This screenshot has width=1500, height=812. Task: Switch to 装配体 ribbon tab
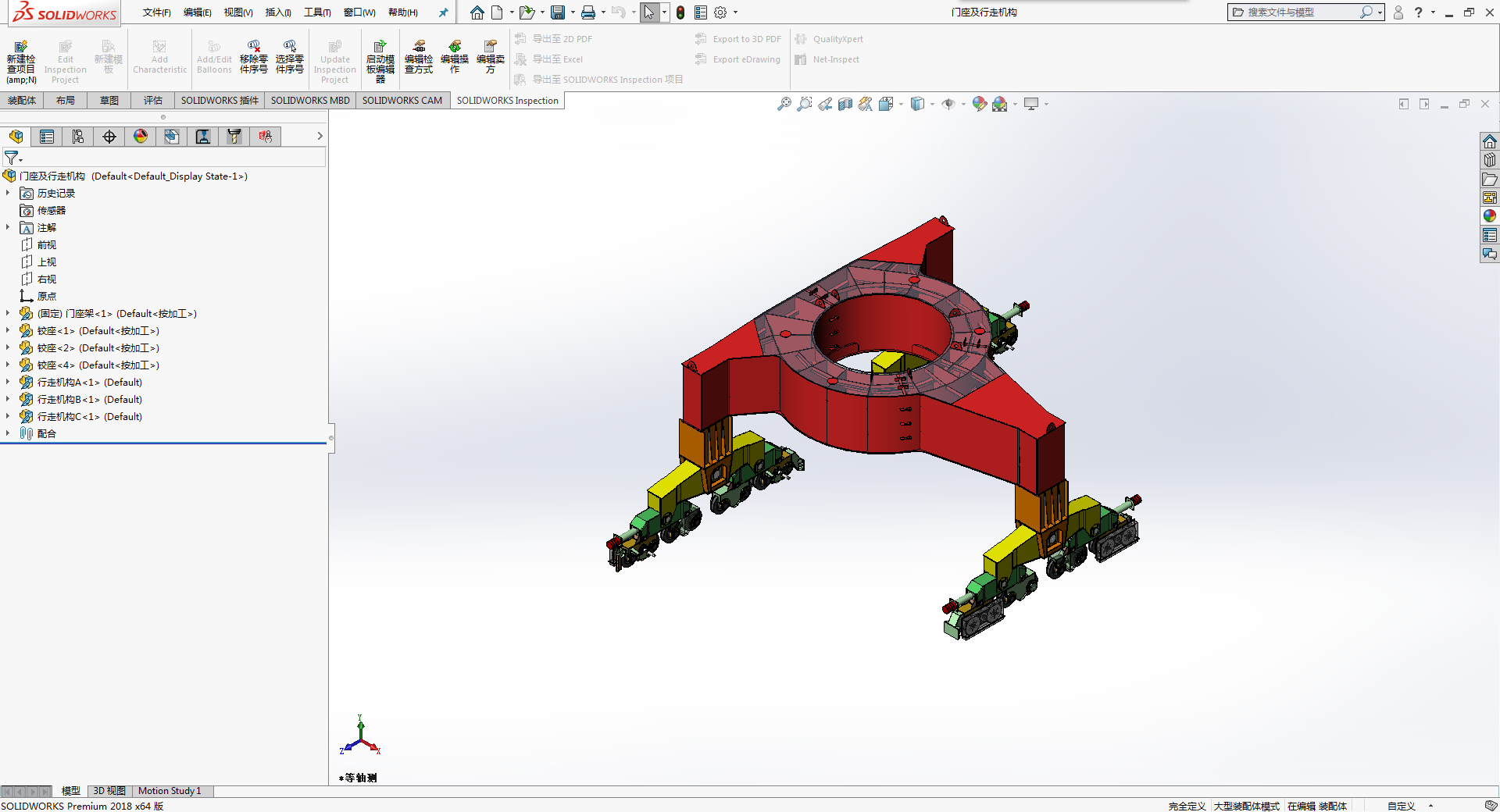(22, 100)
